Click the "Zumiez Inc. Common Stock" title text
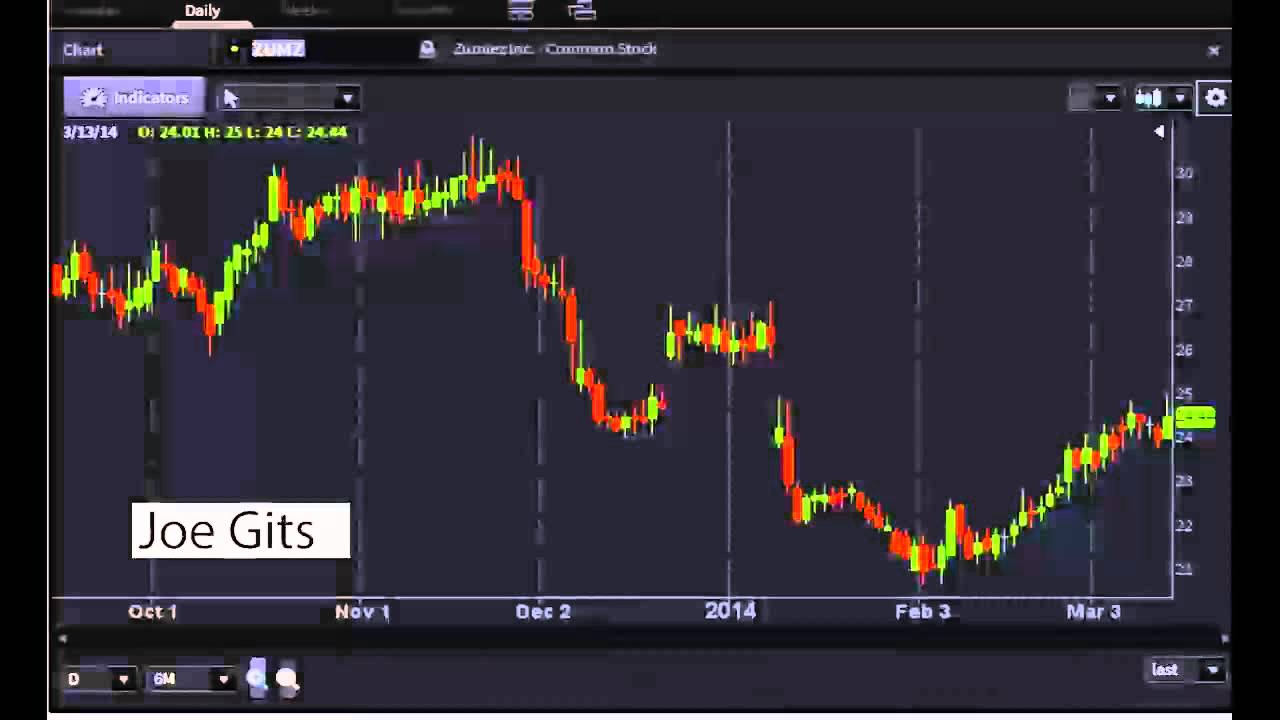Screen dimensions: 1280x720 coord(554,49)
